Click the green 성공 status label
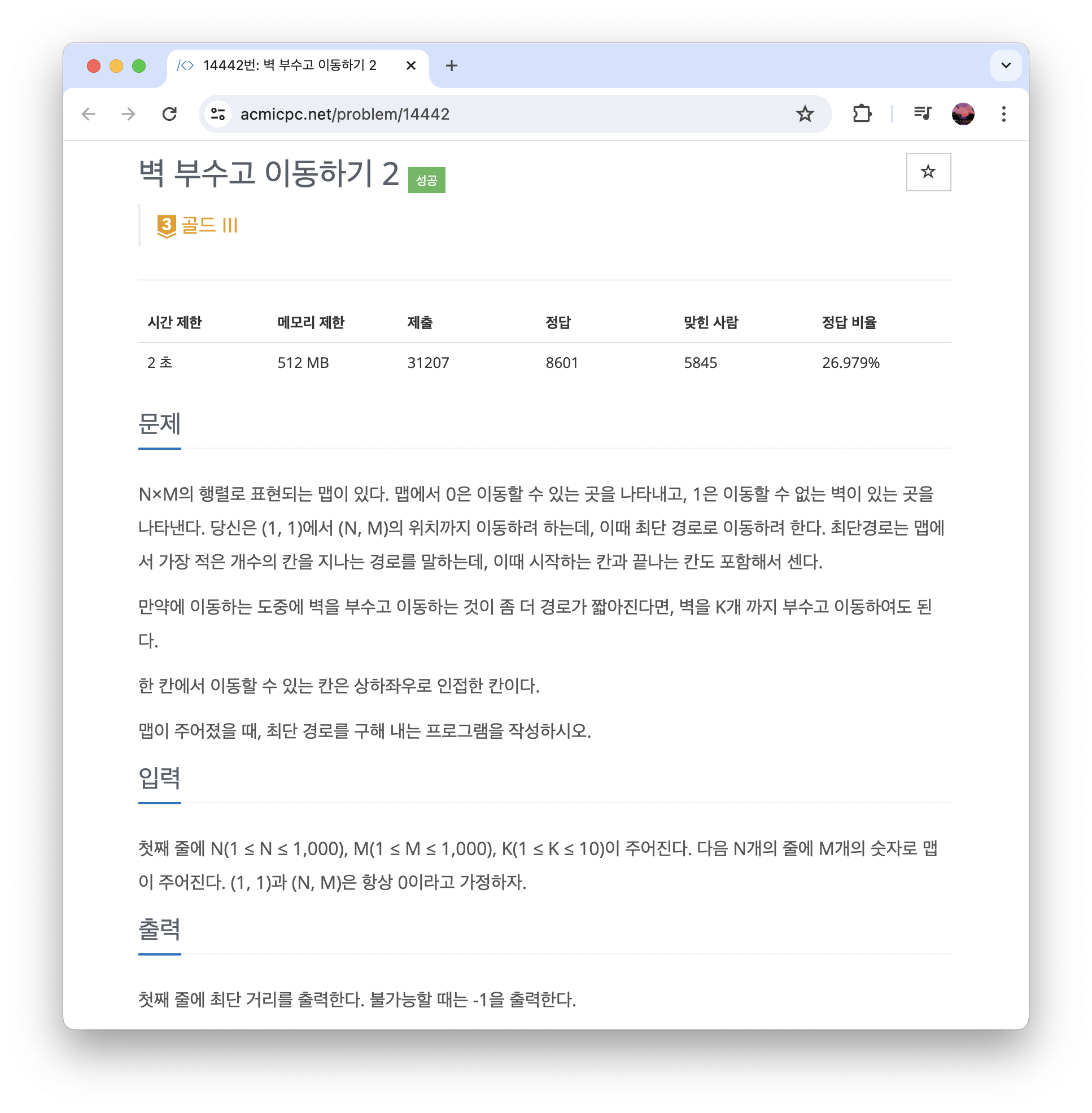1092x1113 pixels. pos(427,180)
